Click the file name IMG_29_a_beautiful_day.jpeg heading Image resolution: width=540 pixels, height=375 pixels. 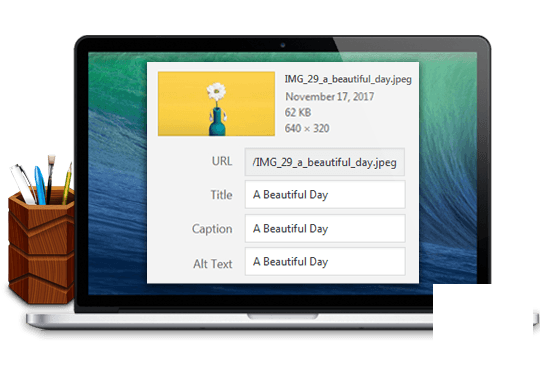click(348, 79)
